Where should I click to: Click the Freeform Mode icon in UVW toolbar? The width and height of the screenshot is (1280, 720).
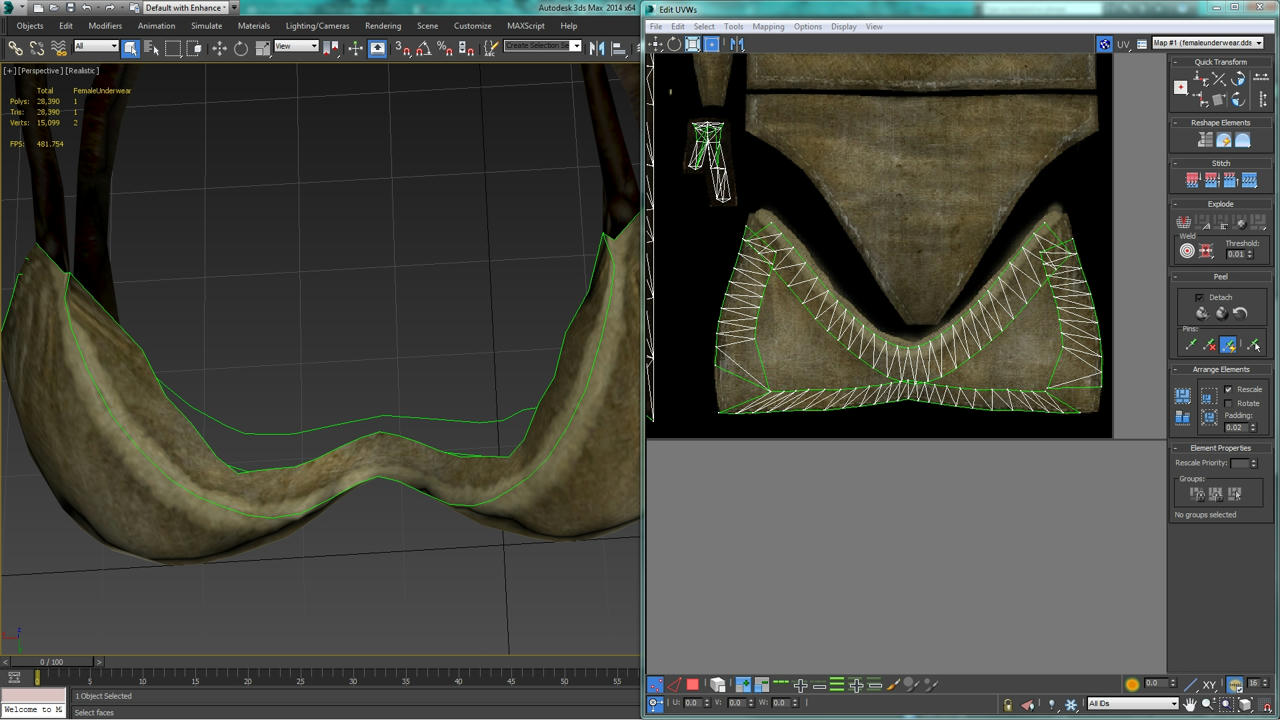click(x=712, y=44)
